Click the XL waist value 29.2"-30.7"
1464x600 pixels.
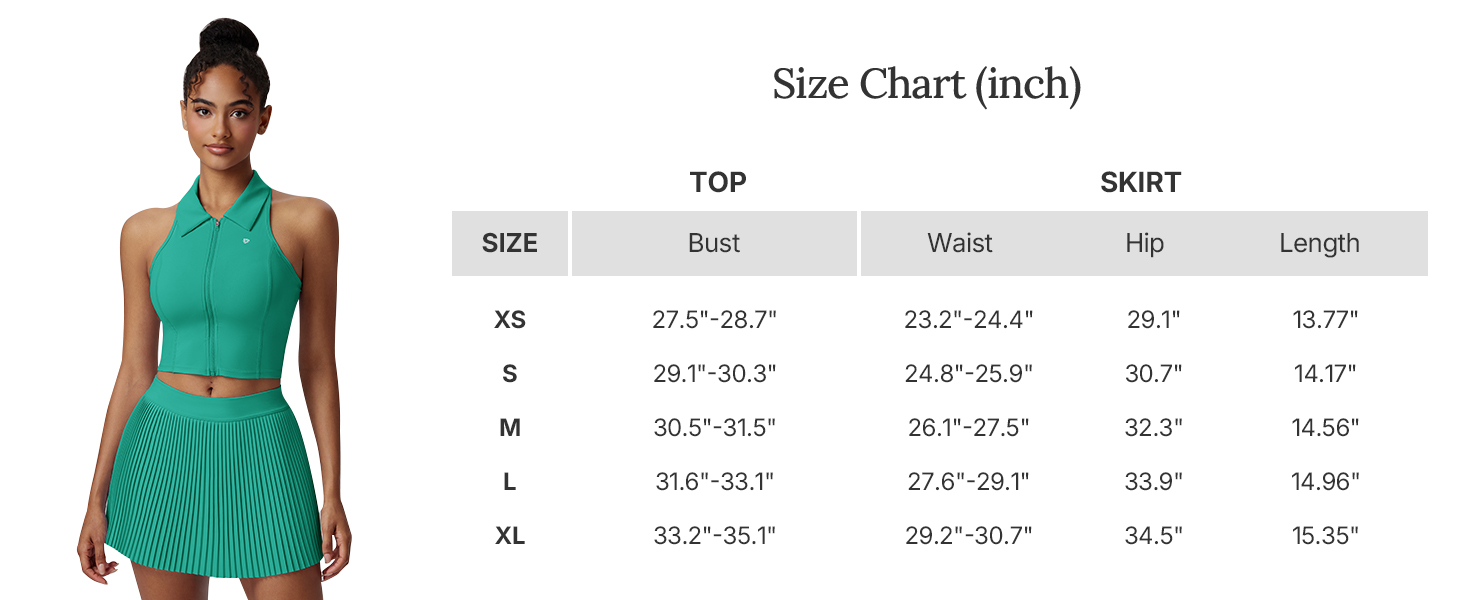coord(968,536)
